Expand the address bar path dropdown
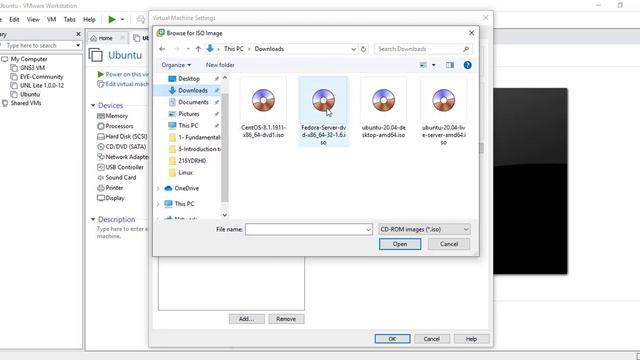The image size is (640, 360). tap(353, 49)
